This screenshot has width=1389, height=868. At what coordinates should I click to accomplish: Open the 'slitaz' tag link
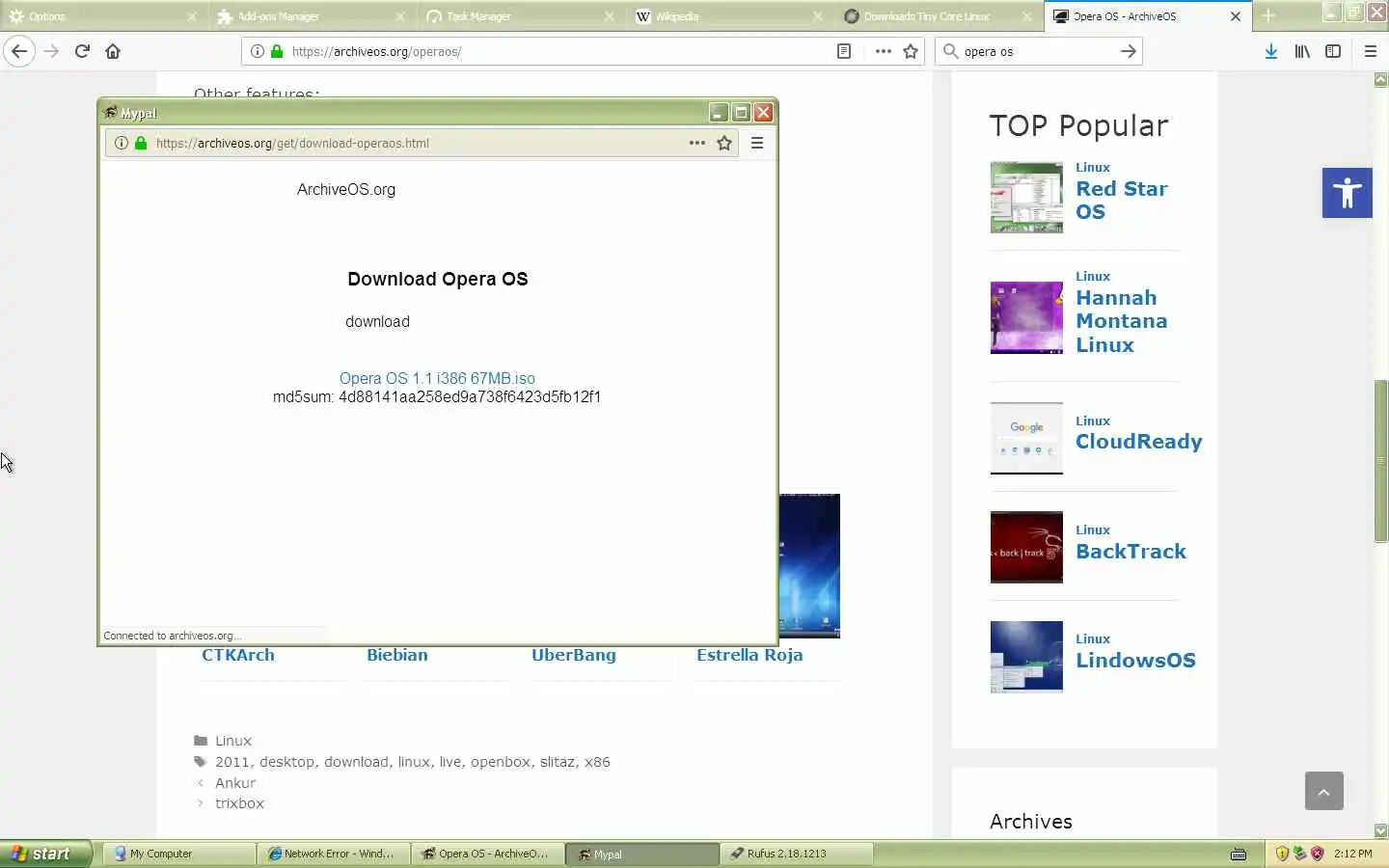point(557,762)
